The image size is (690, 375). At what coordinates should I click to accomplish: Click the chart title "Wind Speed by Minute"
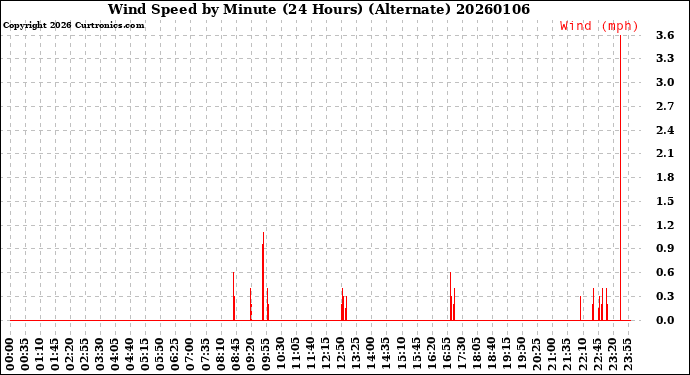tap(192, 9)
